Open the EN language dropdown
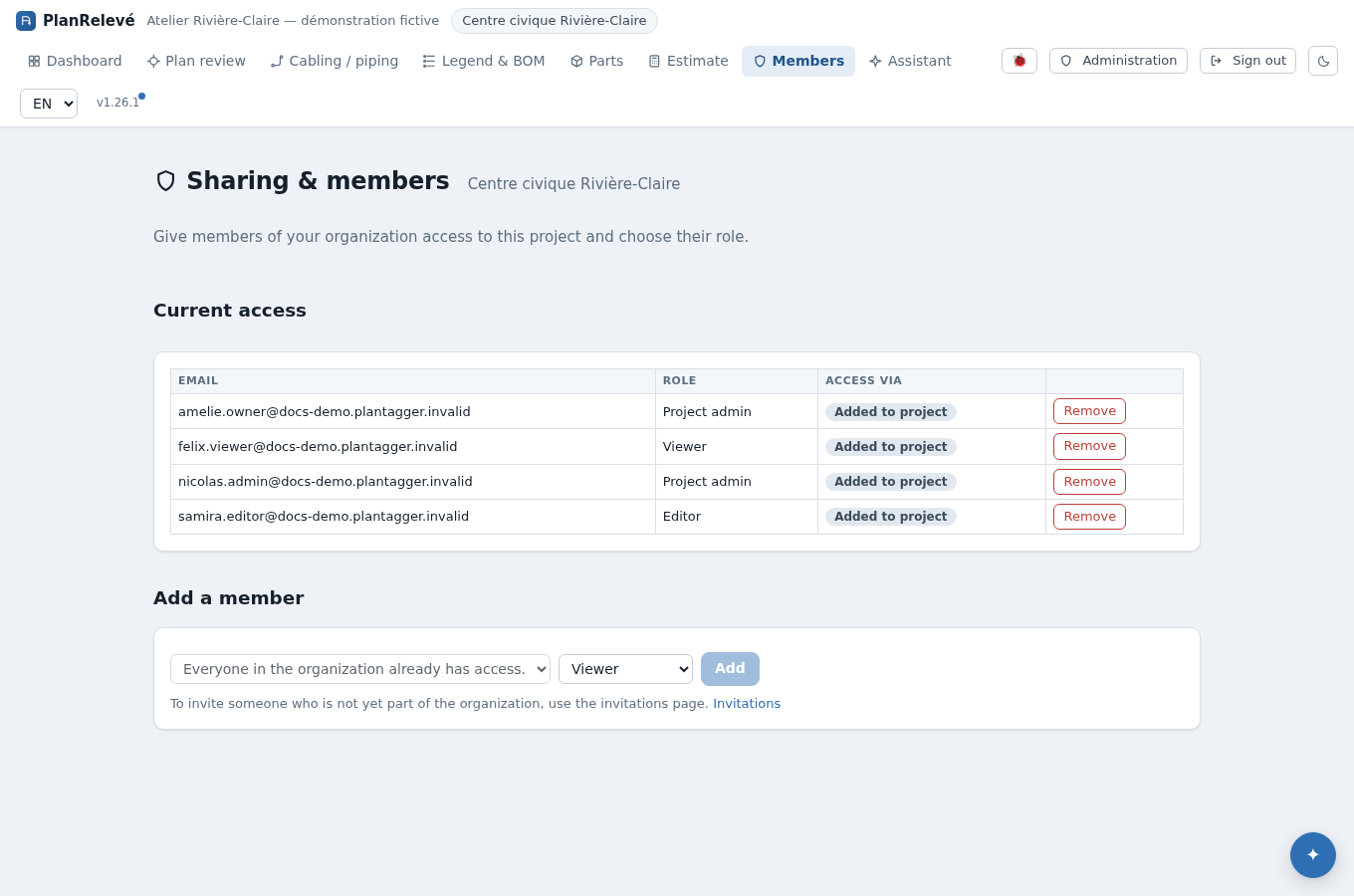The image size is (1354, 896). tap(49, 104)
